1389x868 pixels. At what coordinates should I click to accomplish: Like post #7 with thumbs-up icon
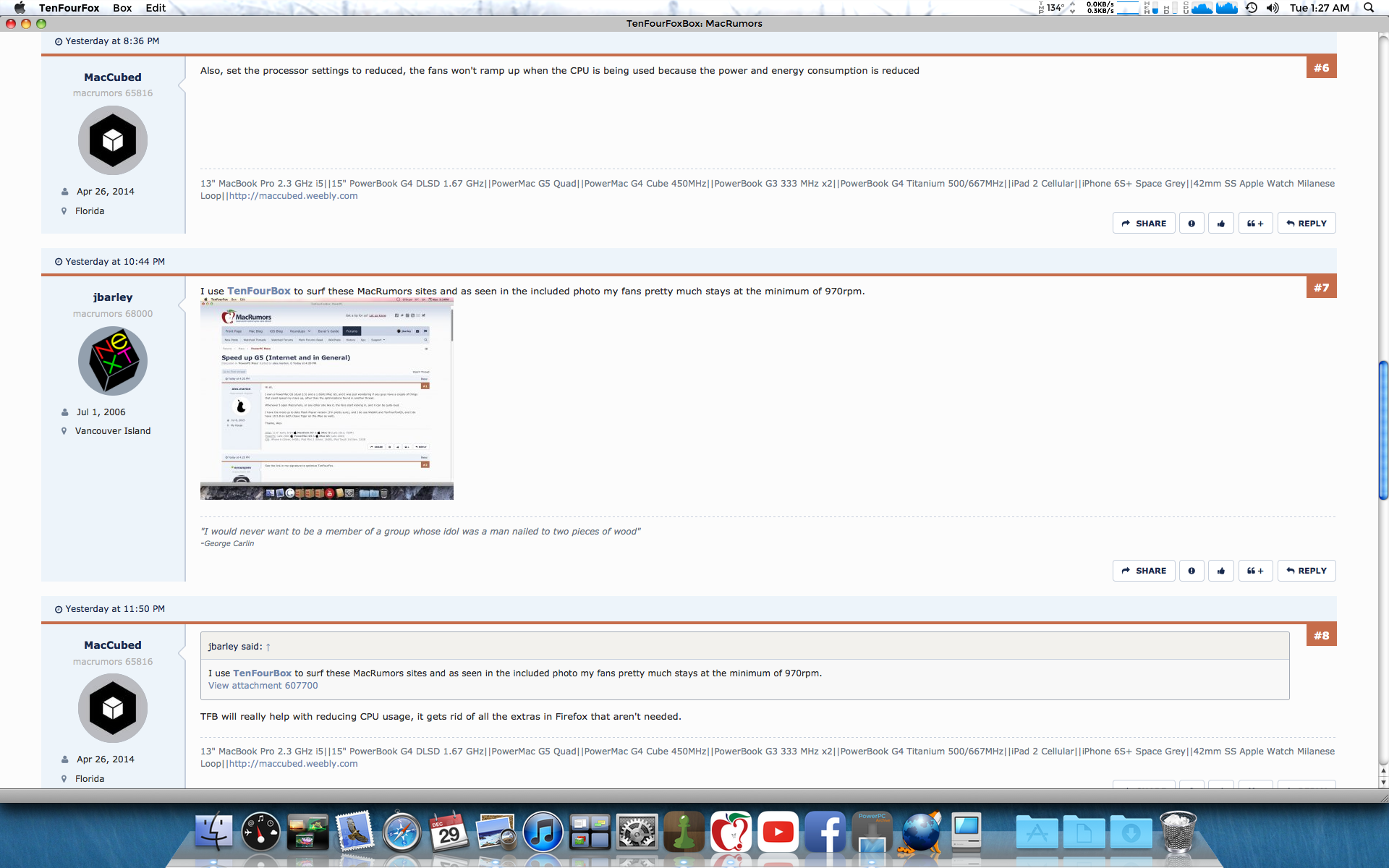coord(1220,571)
